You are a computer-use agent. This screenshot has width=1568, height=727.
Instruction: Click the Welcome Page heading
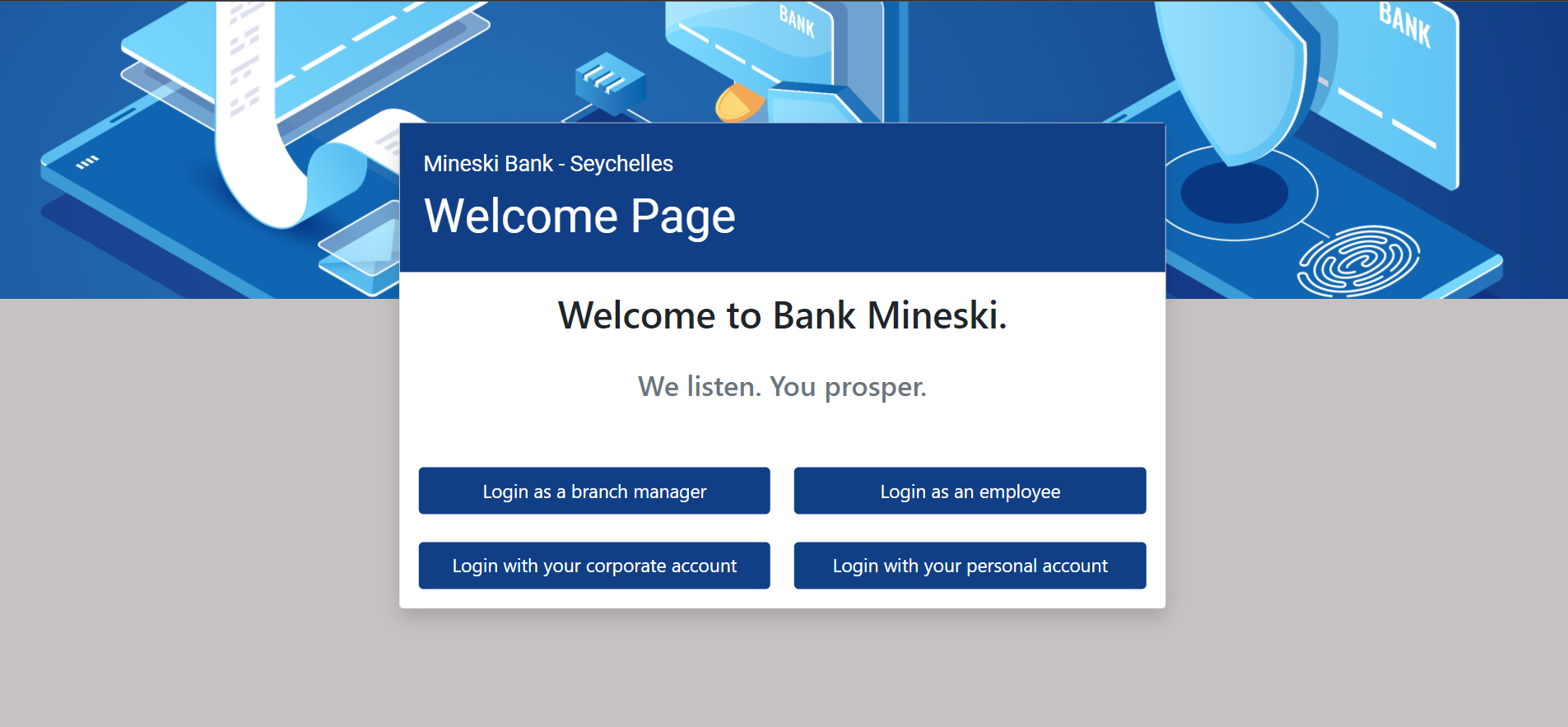[579, 217]
